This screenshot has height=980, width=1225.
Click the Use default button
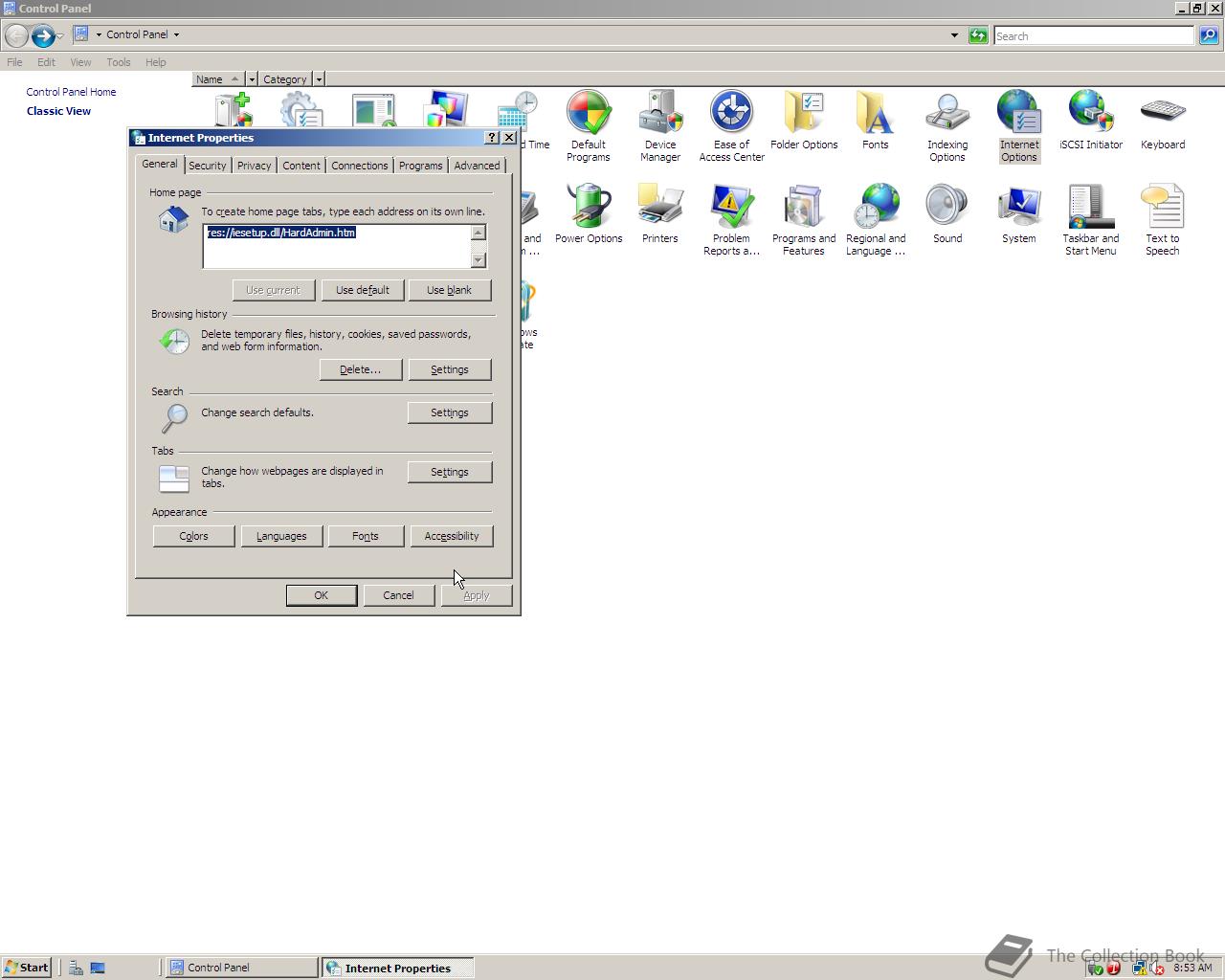pos(363,290)
